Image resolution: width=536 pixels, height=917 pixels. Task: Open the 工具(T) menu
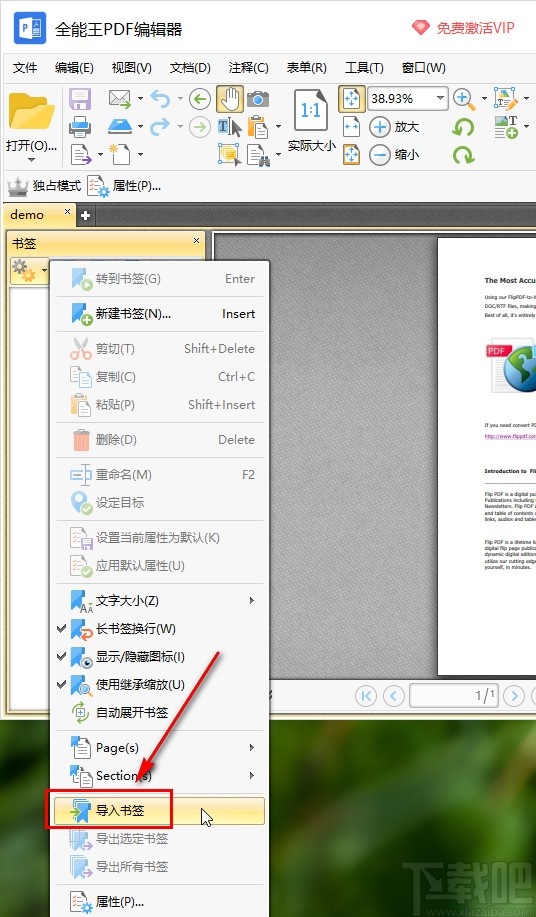coord(364,68)
